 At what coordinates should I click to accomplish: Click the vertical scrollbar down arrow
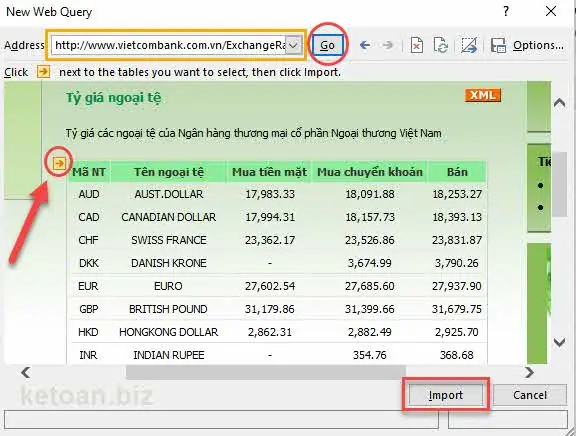559,343
